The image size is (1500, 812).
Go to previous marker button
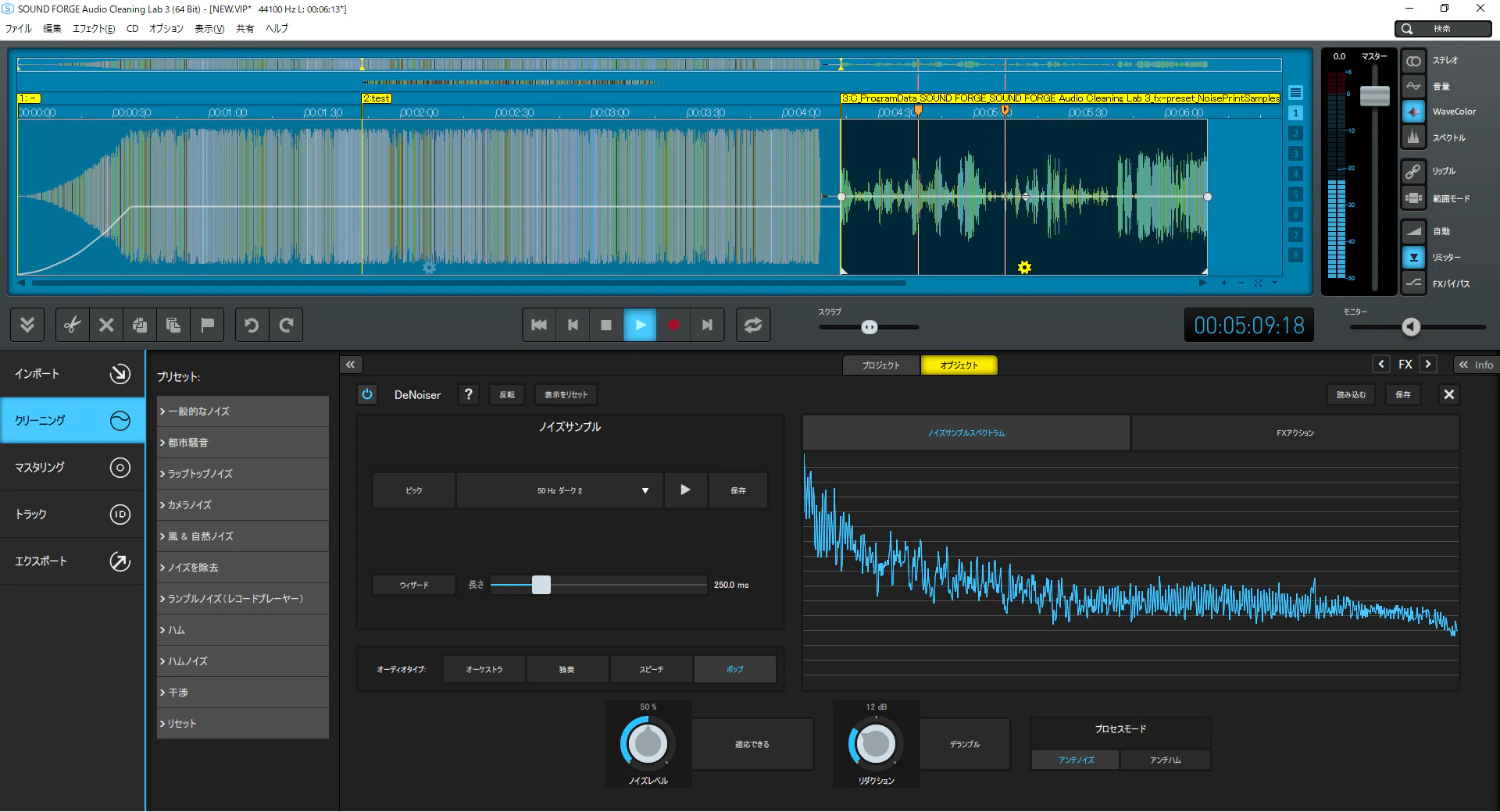(573, 325)
